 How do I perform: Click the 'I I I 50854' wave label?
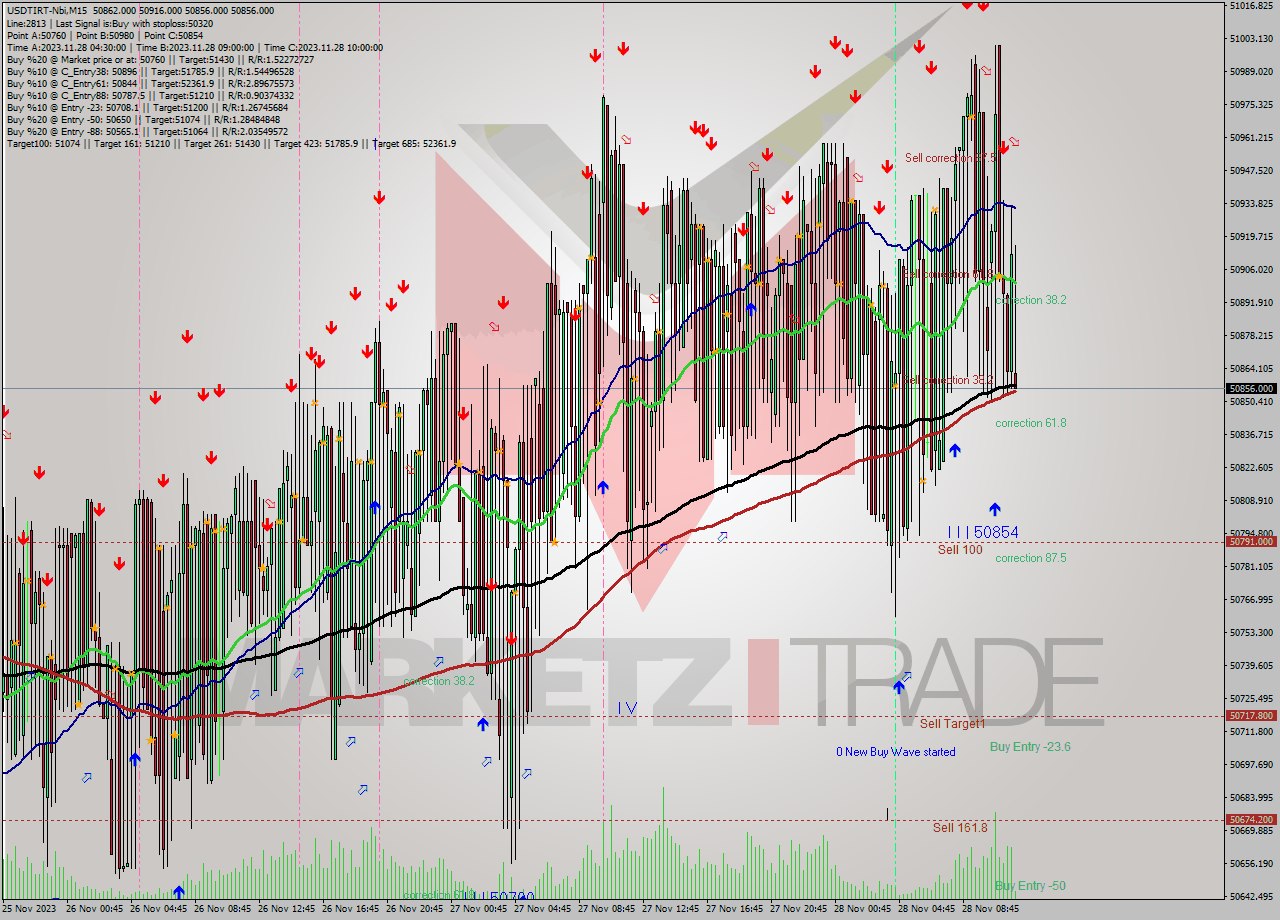pos(983,533)
